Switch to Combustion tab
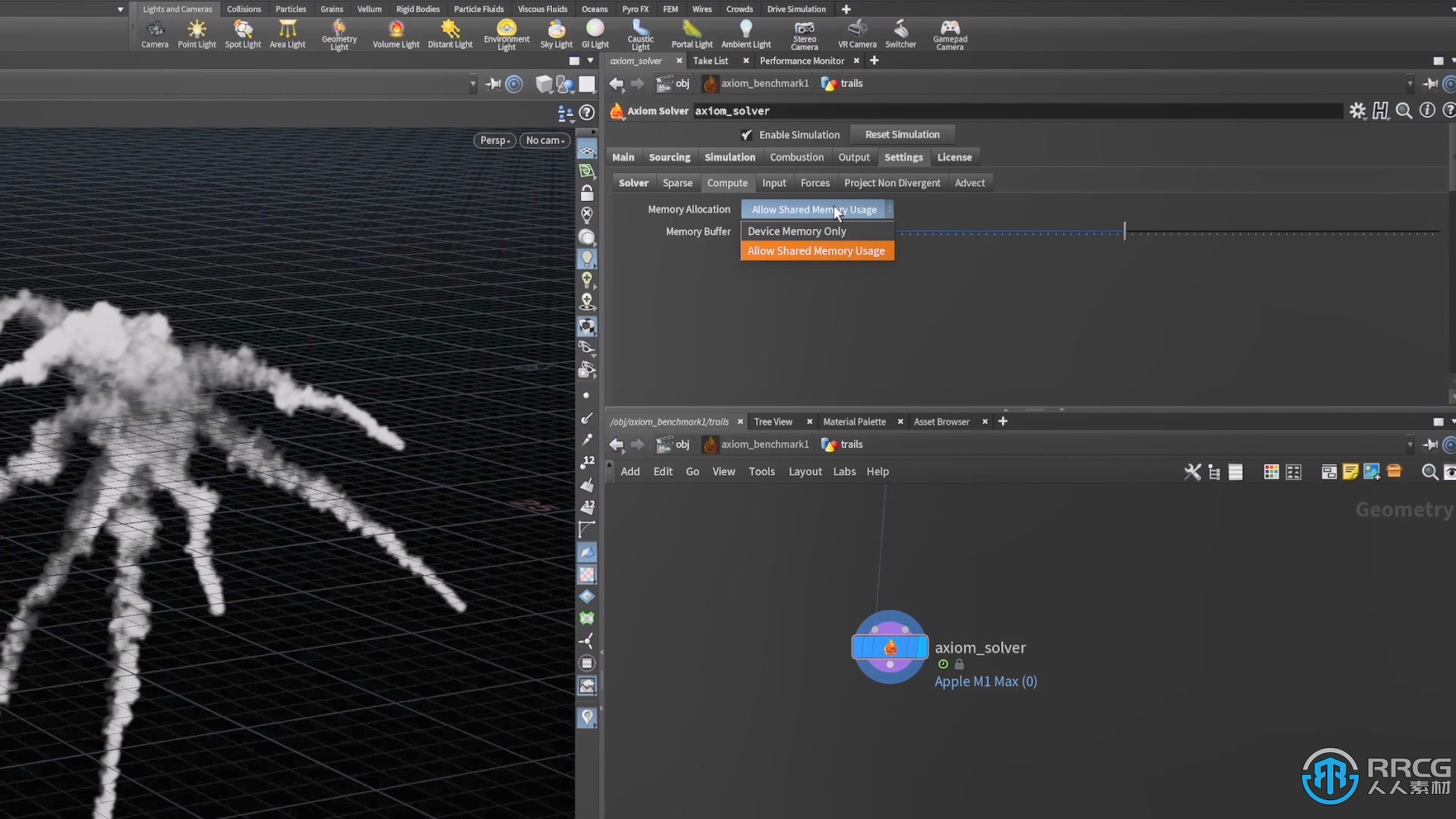The height and width of the screenshot is (819, 1456). tap(796, 157)
